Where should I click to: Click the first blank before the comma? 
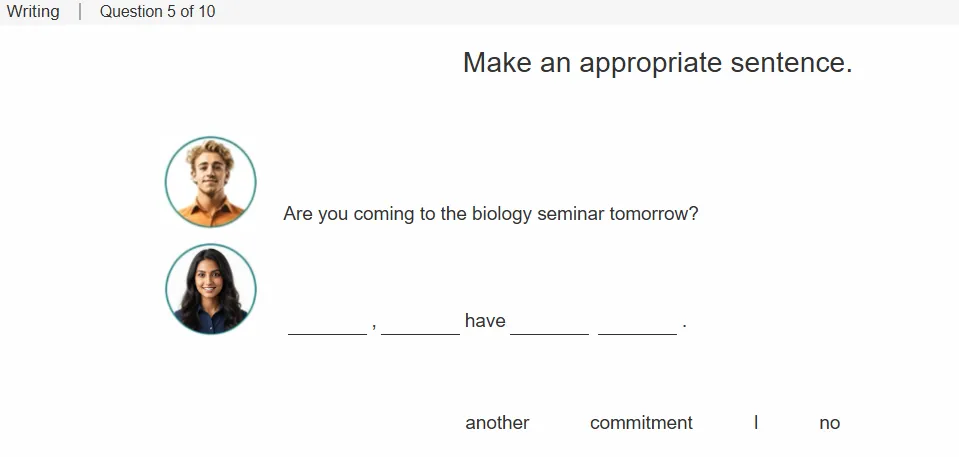(327, 324)
